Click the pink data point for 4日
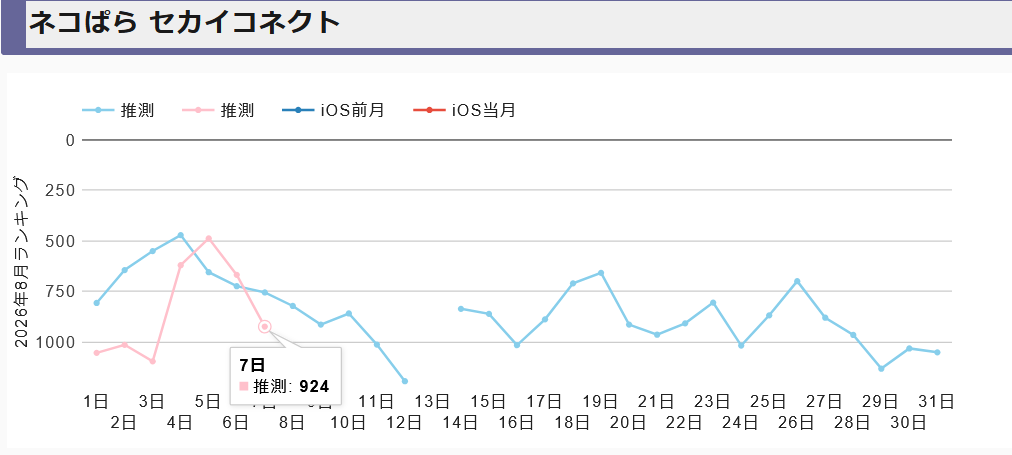Screen dimensions: 1012x455 (x=181, y=265)
